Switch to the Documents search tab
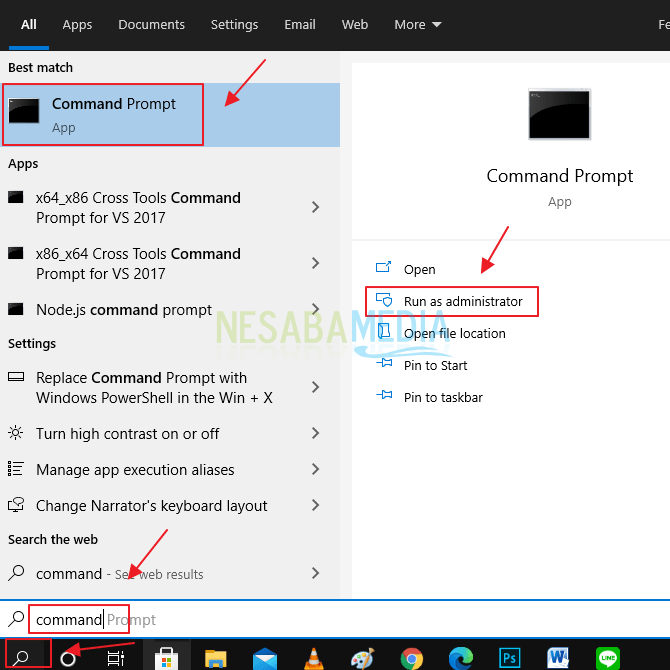 click(151, 24)
